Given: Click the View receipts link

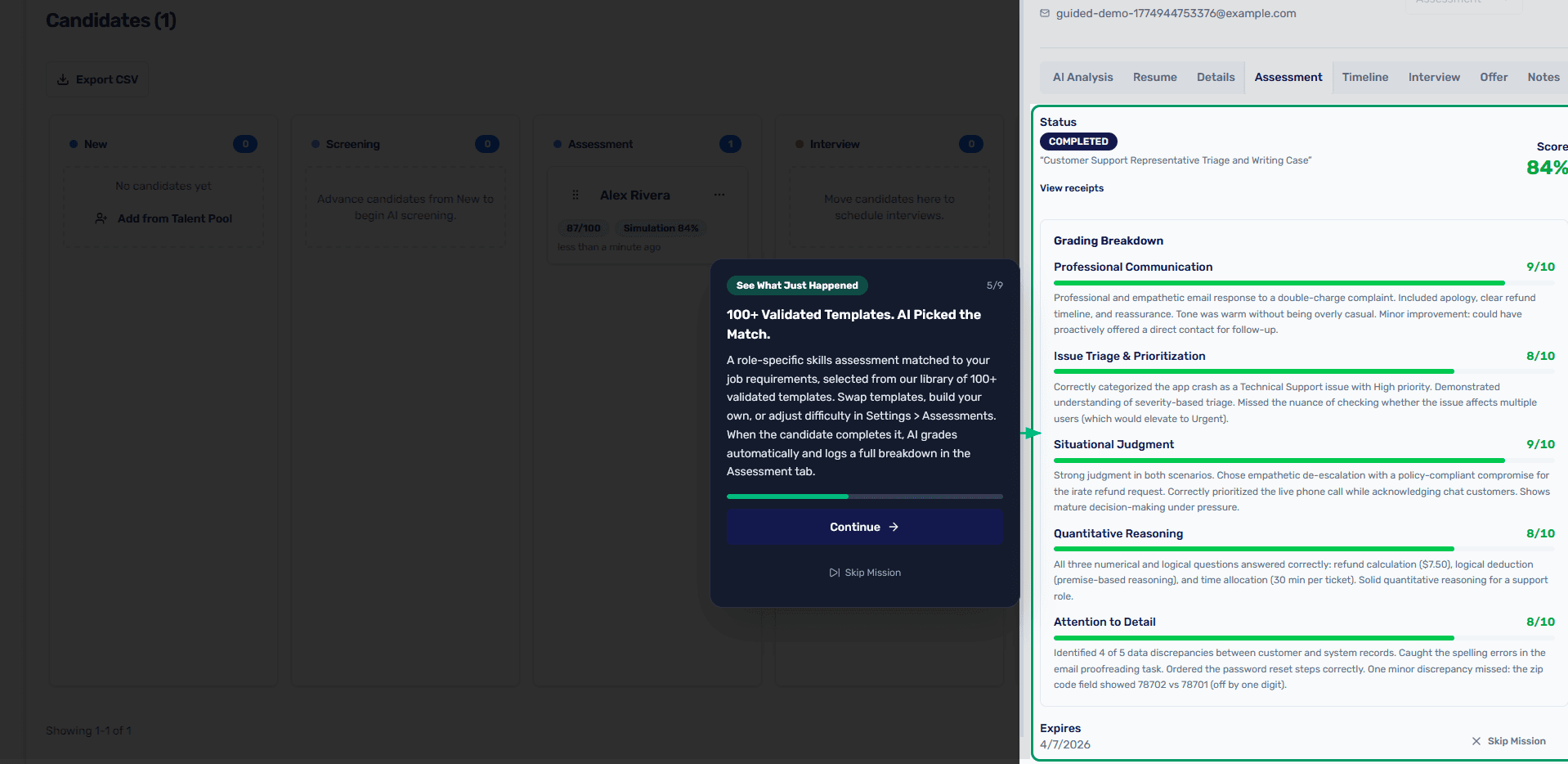Looking at the screenshot, I should [1071, 188].
